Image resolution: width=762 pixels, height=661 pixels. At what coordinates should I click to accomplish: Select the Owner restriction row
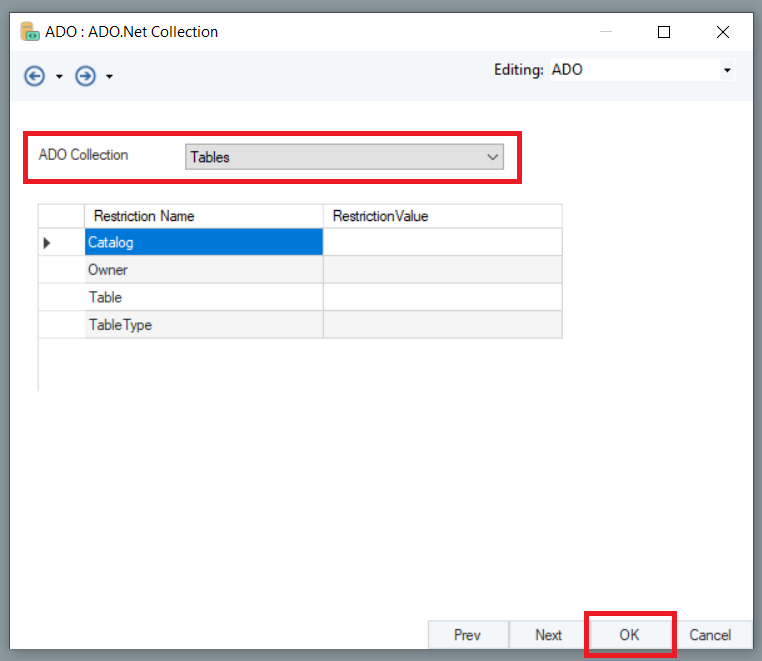coord(203,270)
